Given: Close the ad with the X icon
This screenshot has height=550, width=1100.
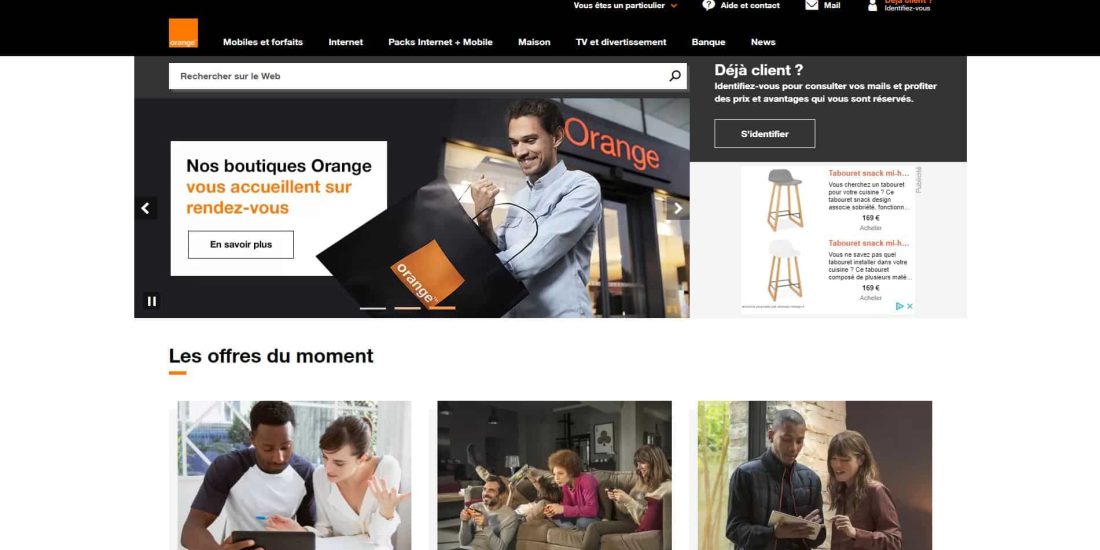Looking at the screenshot, I should tap(910, 306).
